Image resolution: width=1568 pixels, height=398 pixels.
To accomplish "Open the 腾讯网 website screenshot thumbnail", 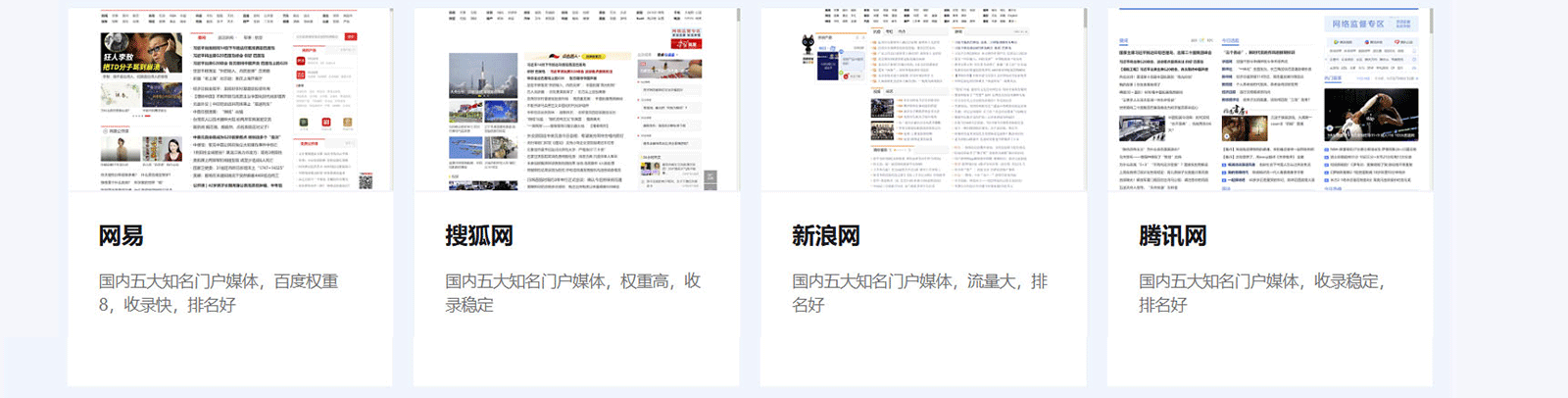I will tap(1270, 99).
